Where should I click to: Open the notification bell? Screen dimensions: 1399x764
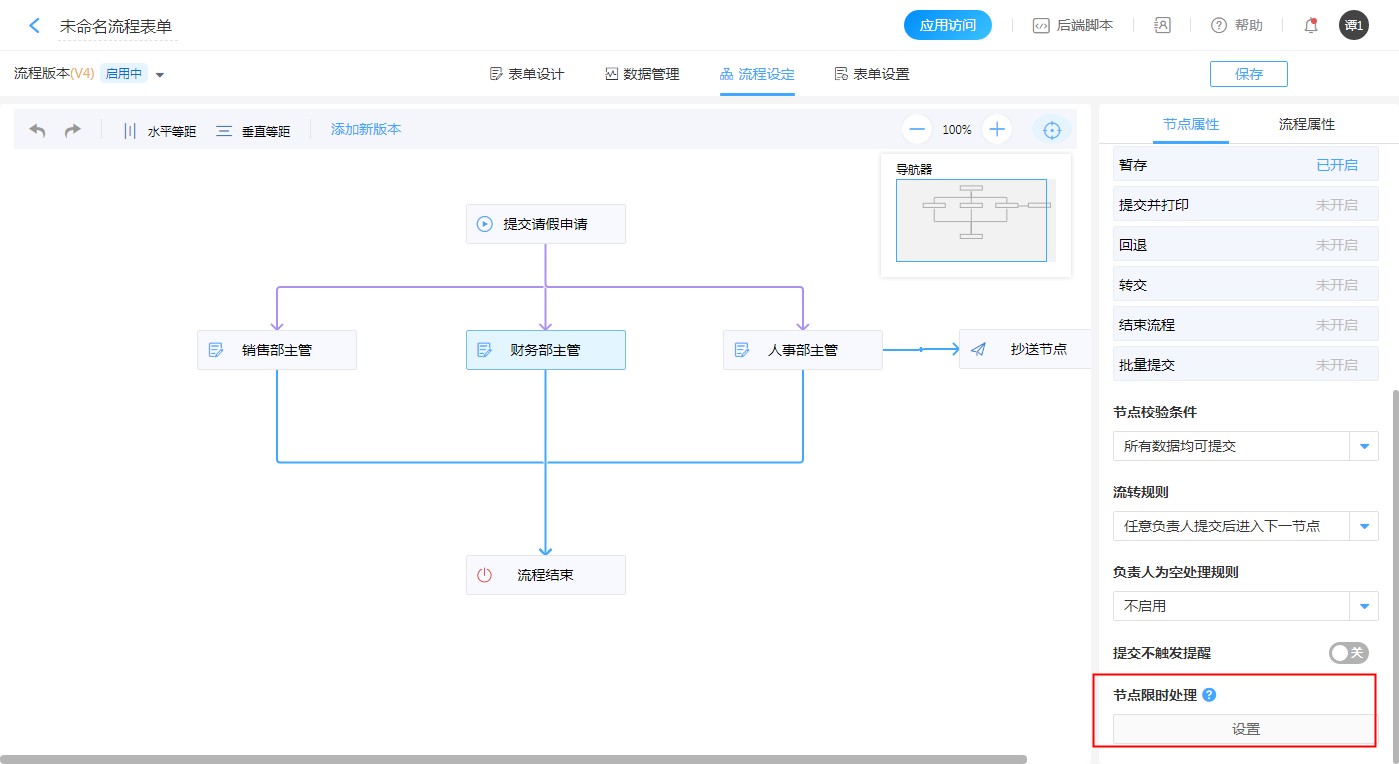1310,26
